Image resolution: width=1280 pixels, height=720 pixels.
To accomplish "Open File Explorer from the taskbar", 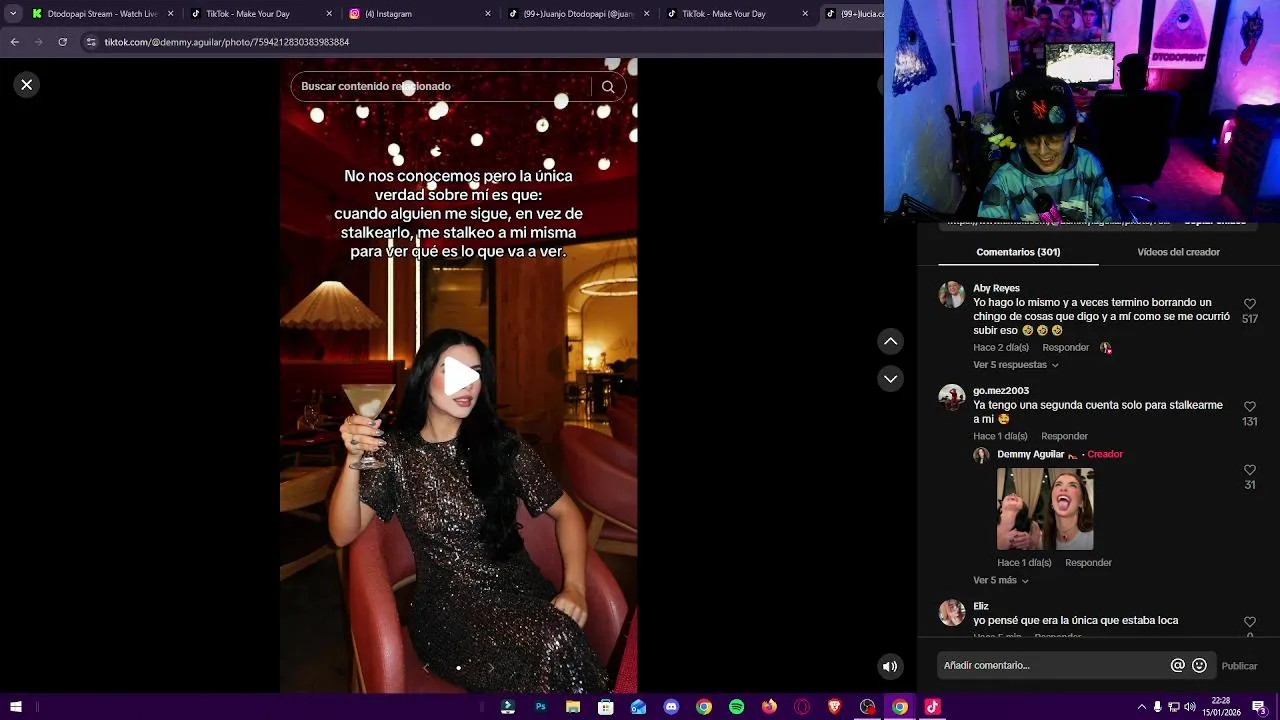I will coord(573,707).
